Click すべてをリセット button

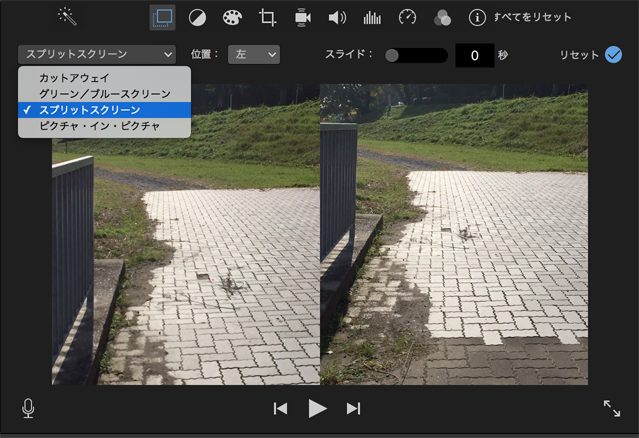pos(532,17)
